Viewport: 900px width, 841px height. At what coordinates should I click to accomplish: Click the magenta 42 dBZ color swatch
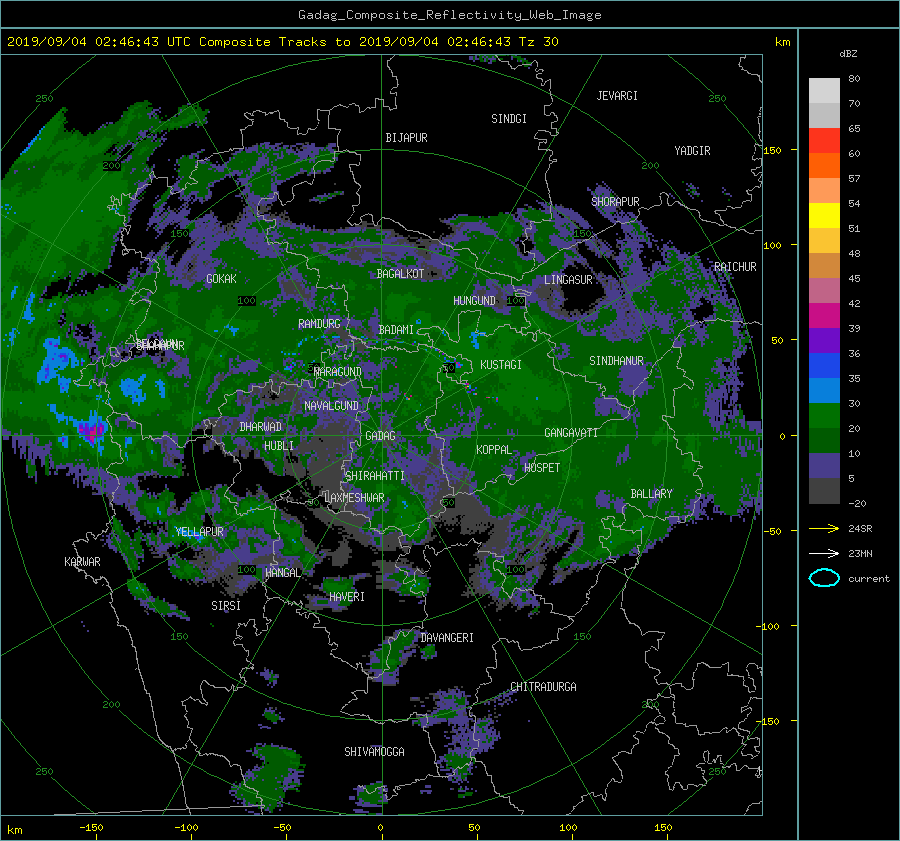[x=824, y=315]
